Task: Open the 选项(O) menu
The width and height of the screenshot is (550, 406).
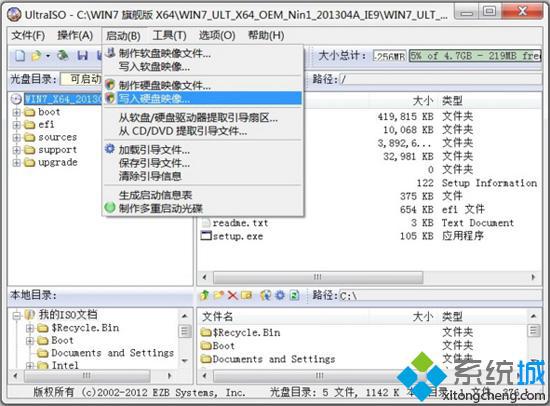Action: coord(217,35)
